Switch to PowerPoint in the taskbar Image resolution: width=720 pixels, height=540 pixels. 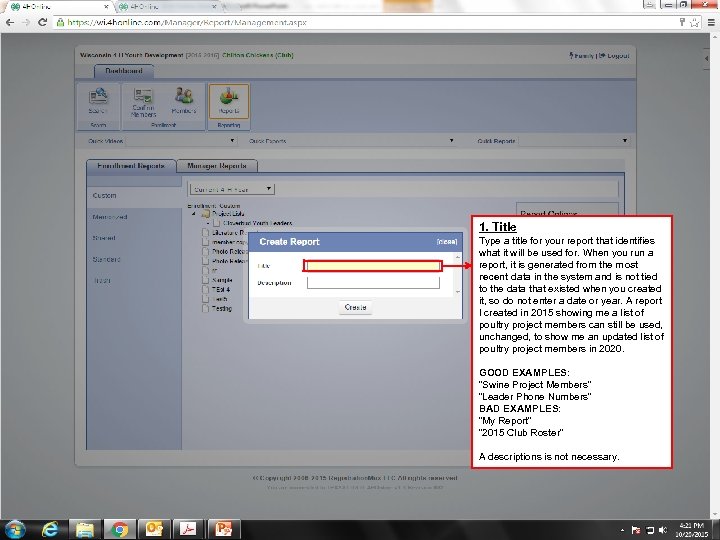tap(223, 530)
